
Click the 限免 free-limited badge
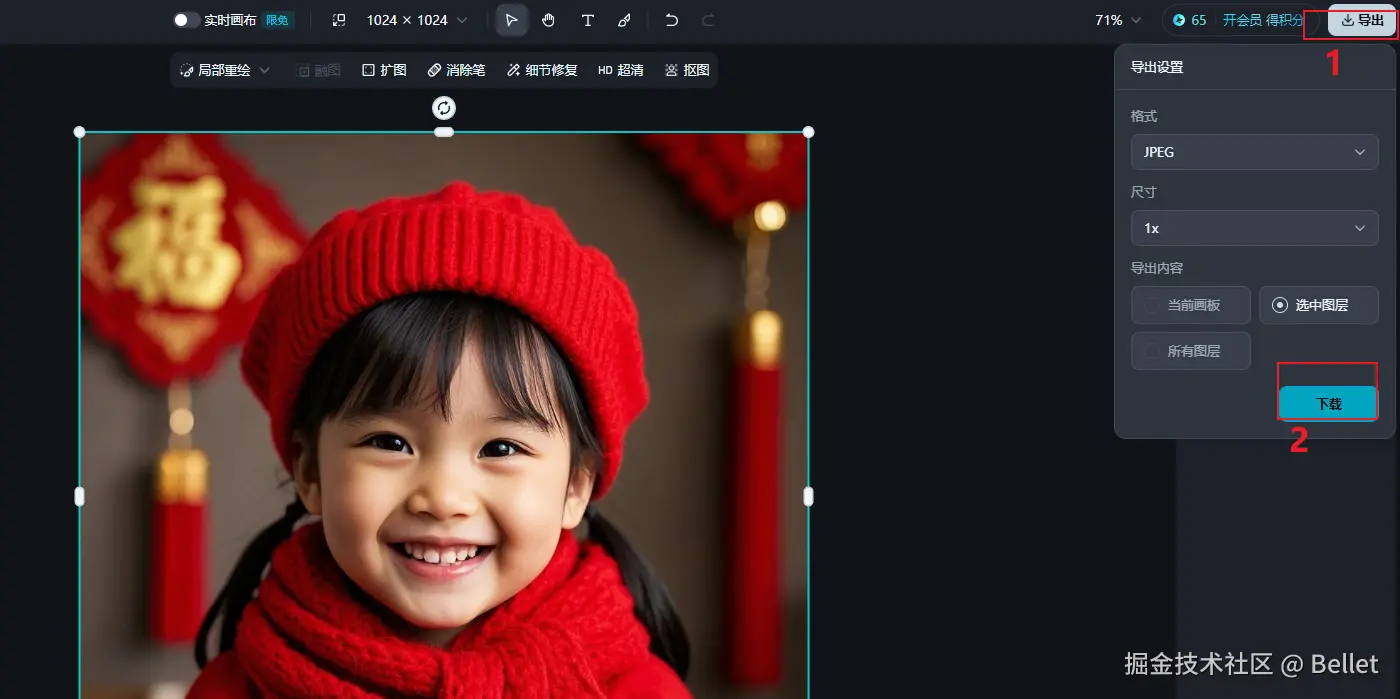[x=278, y=20]
